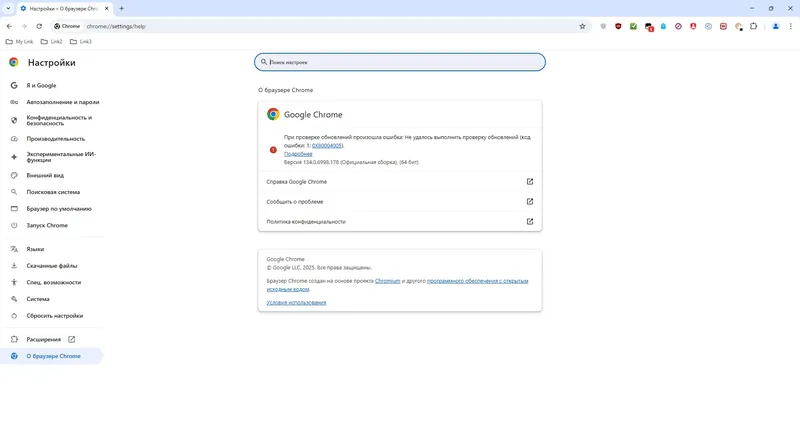
Task: Click the address bar URL chrome://settings/help
Action: coord(116,27)
